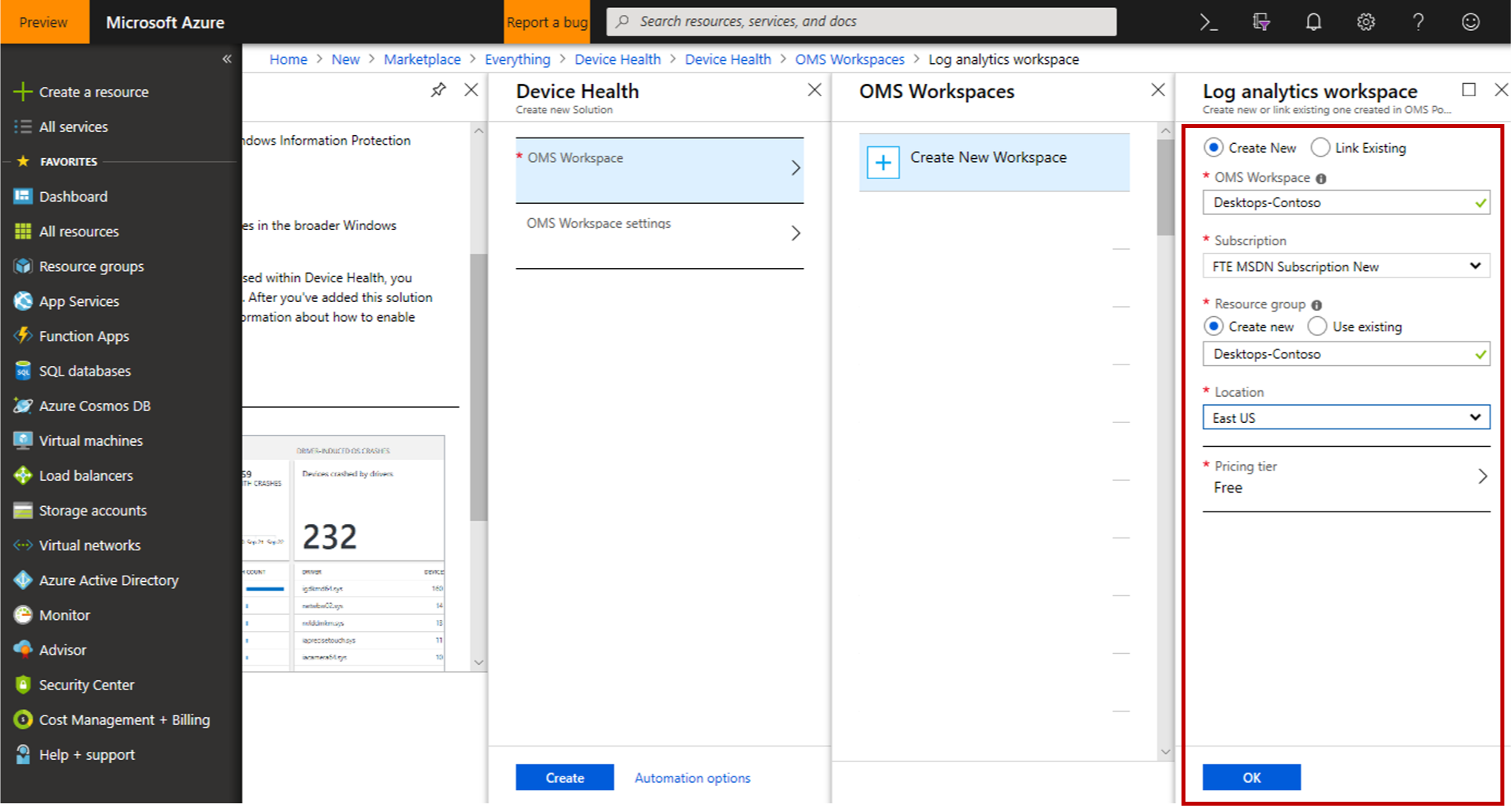Click the OK button
Image resolution: width=1511 pixels, height=812 pixels.
(1252, 777)
